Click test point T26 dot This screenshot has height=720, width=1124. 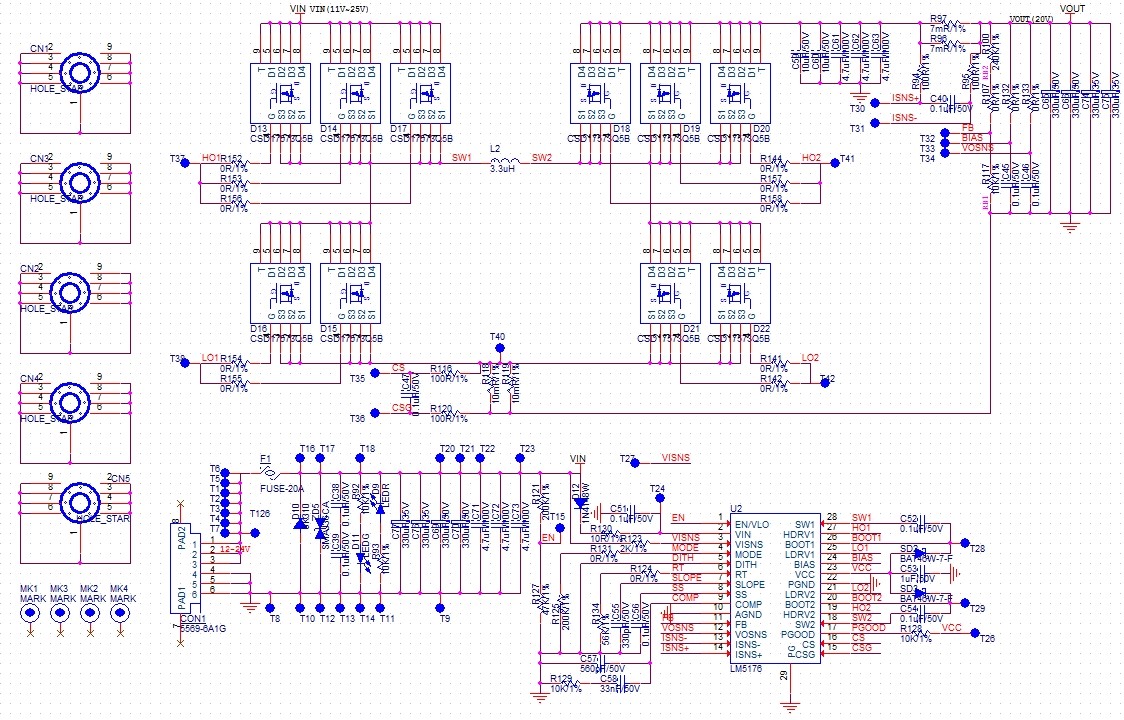[975, 633]
